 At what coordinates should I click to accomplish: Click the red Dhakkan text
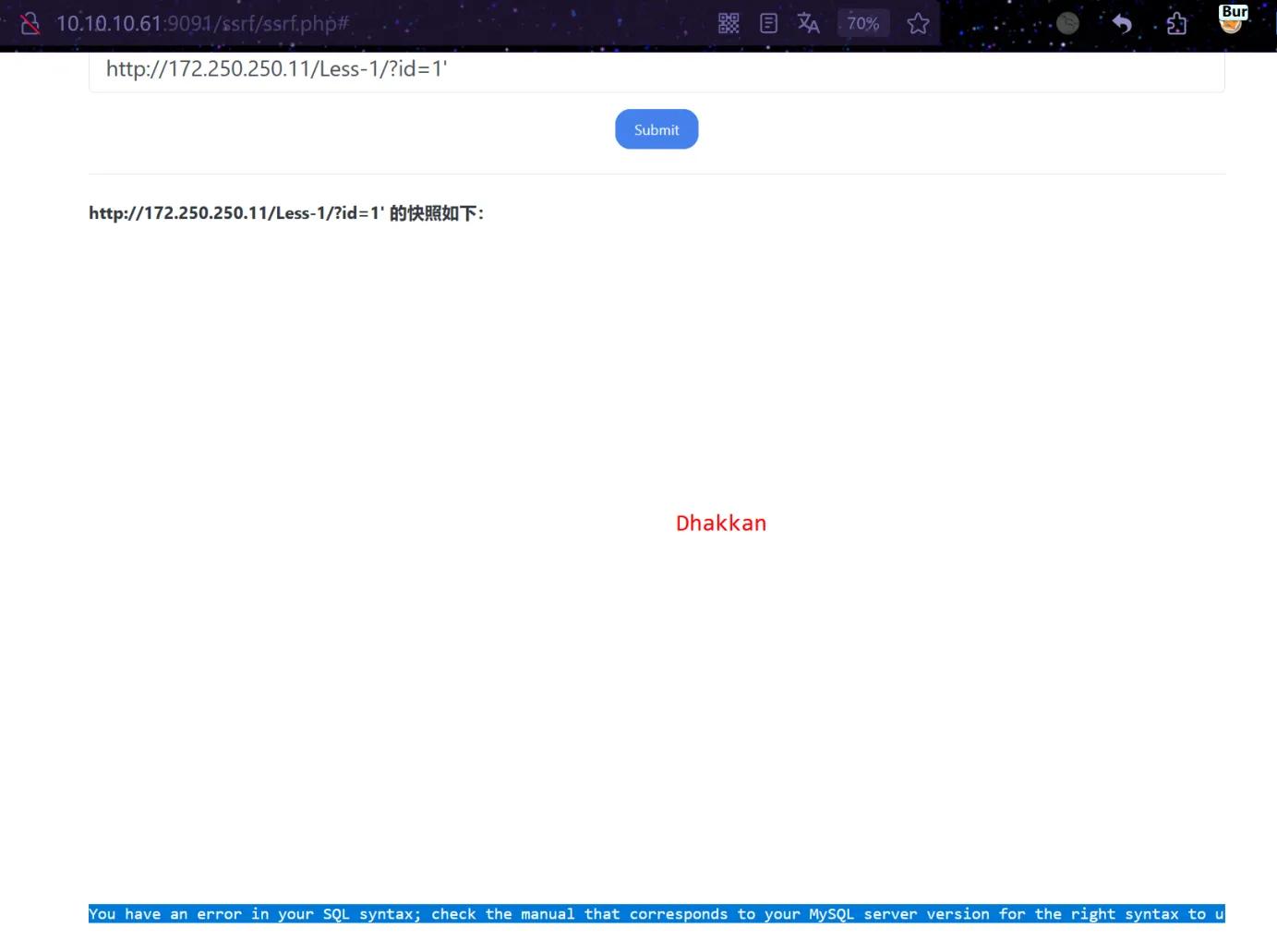(x=721, y=524)
